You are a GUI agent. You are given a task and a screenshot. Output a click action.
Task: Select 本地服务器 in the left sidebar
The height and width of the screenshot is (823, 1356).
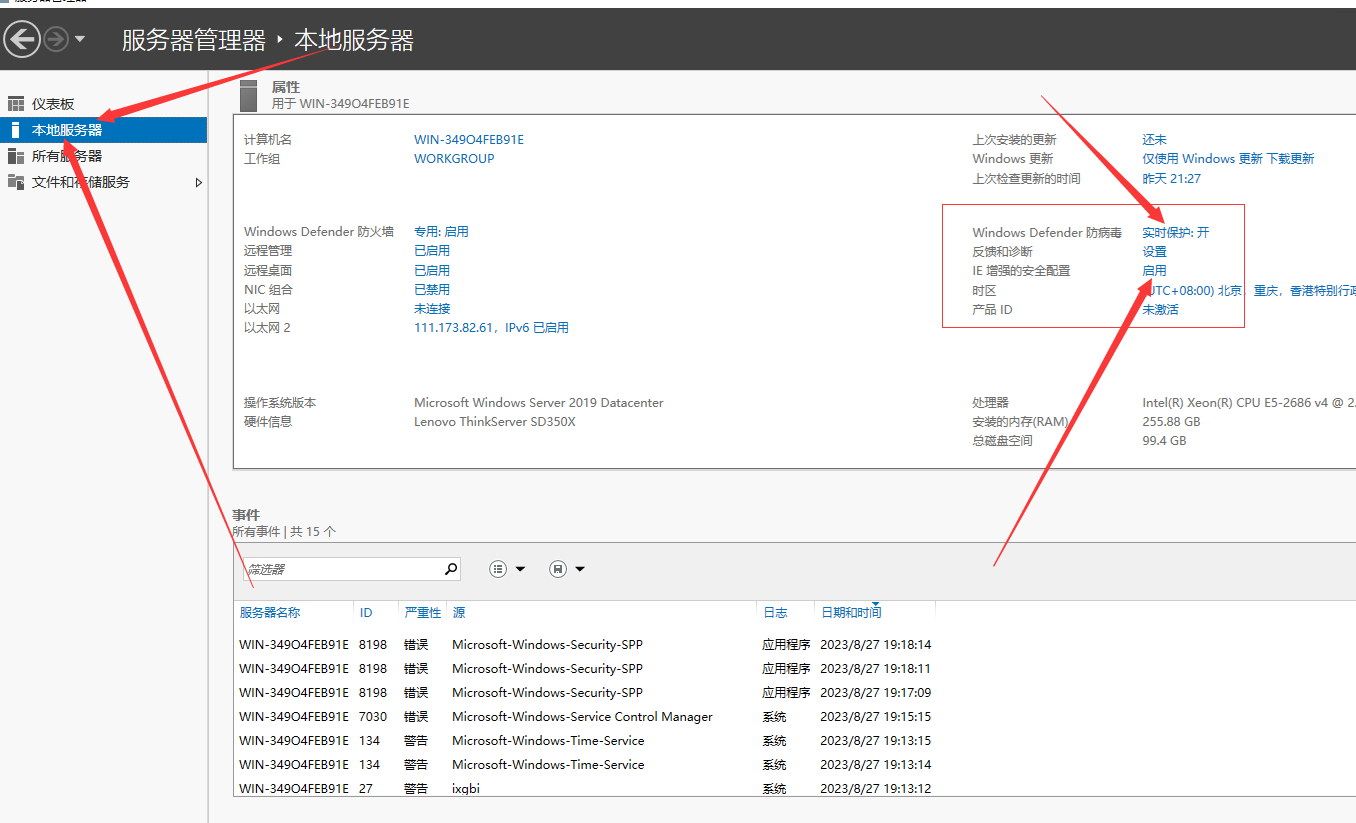pos(66,130)
